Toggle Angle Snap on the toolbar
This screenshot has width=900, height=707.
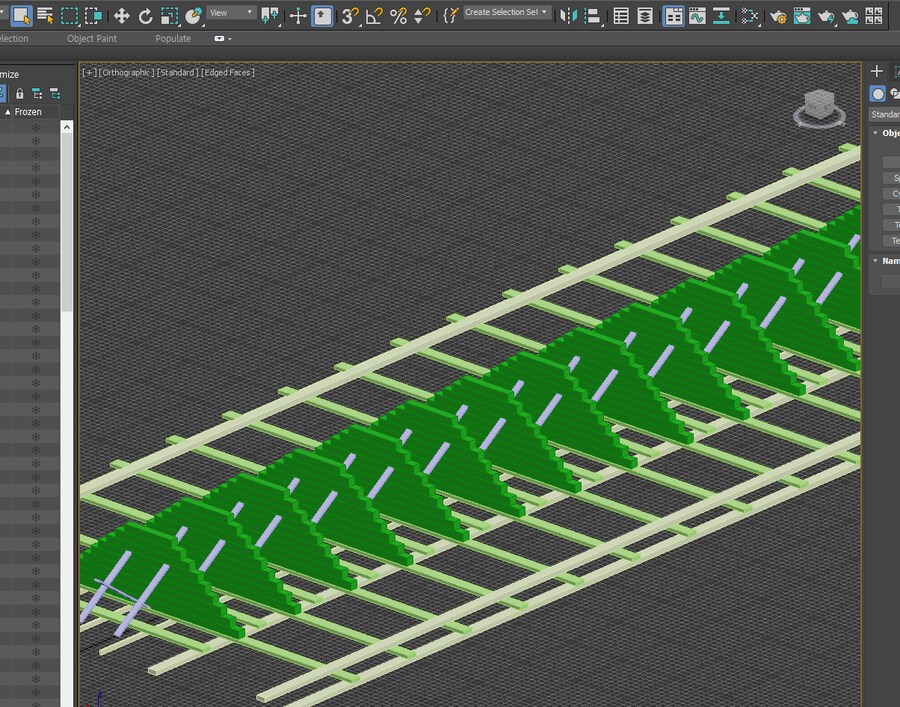374,15
